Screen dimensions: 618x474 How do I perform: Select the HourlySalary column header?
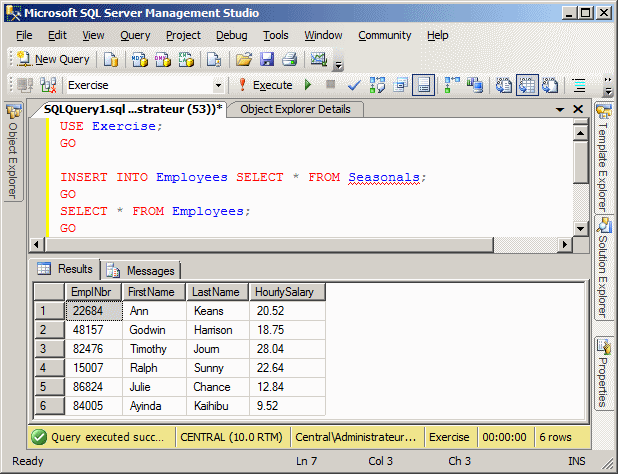(287, 292)
